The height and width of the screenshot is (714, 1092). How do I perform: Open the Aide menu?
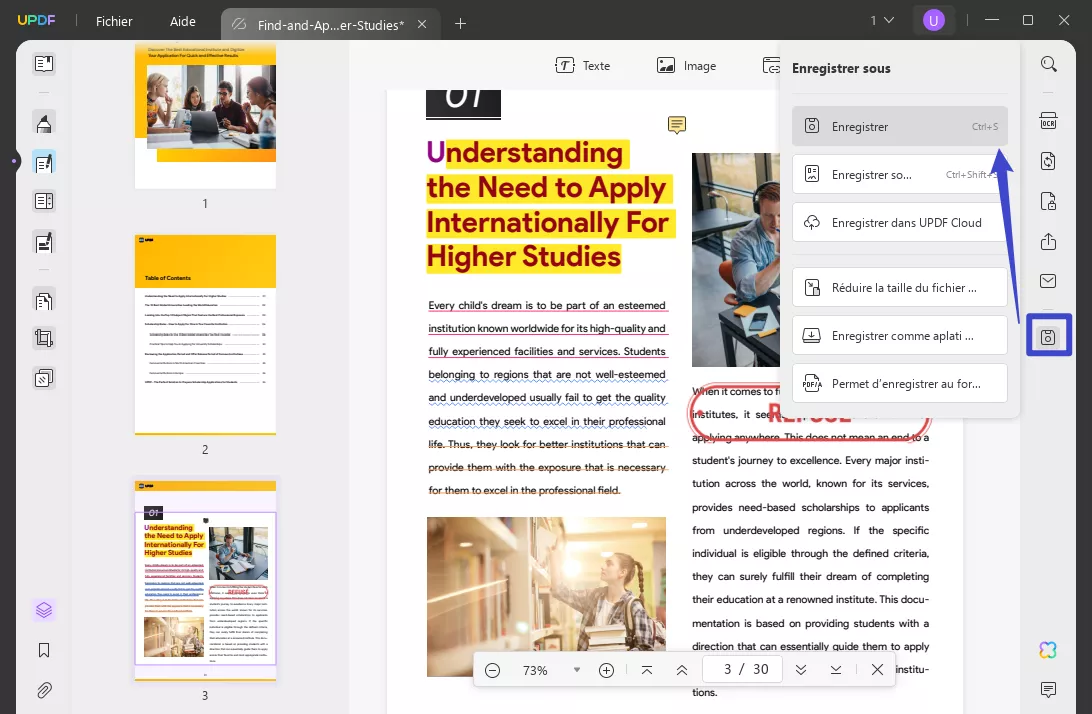tap(182, 22)
